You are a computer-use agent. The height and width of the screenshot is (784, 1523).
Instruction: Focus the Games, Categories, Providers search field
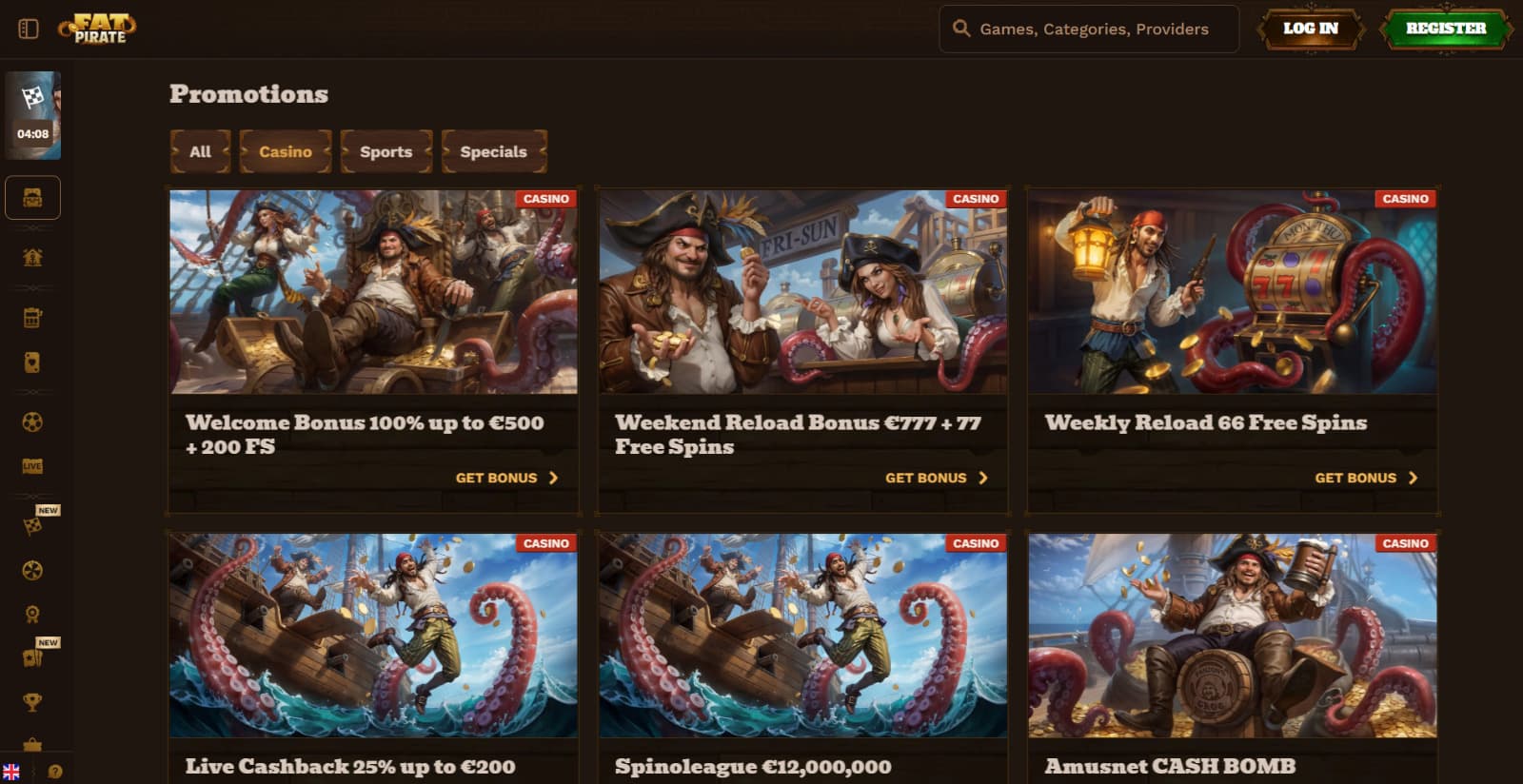(1089, 29)
